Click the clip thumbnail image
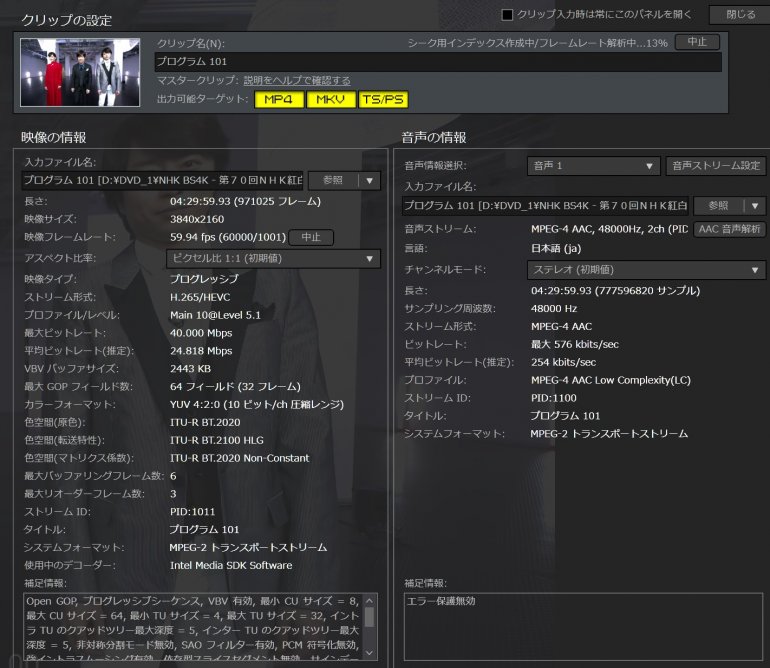 [x=80, y=72]
